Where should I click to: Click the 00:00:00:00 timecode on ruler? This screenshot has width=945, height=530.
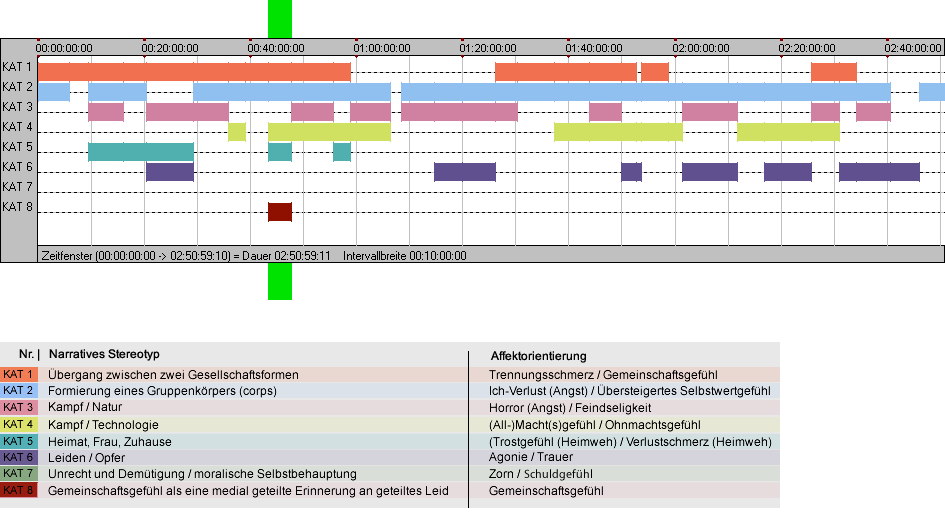[64, 48]
